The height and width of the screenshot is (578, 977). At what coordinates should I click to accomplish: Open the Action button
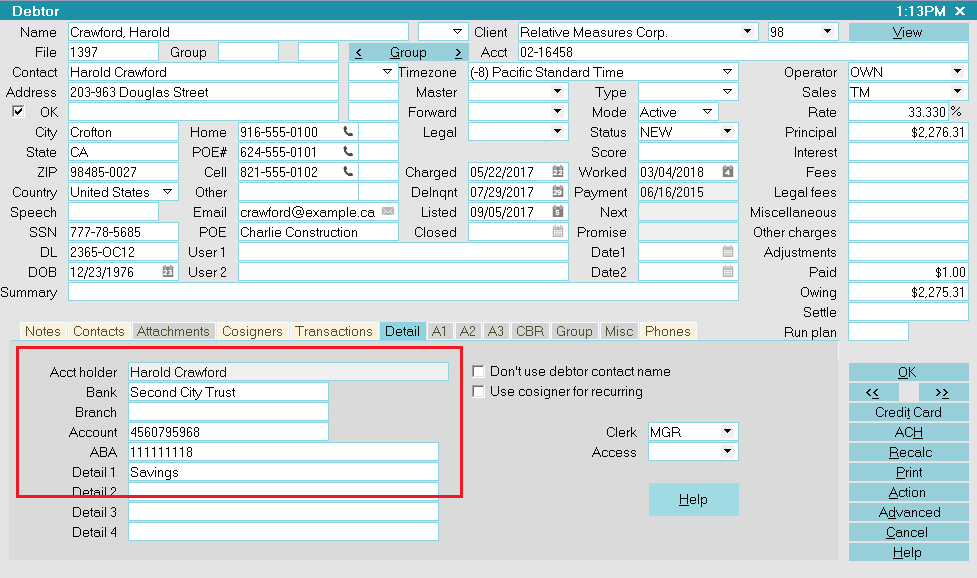[908, 492]
